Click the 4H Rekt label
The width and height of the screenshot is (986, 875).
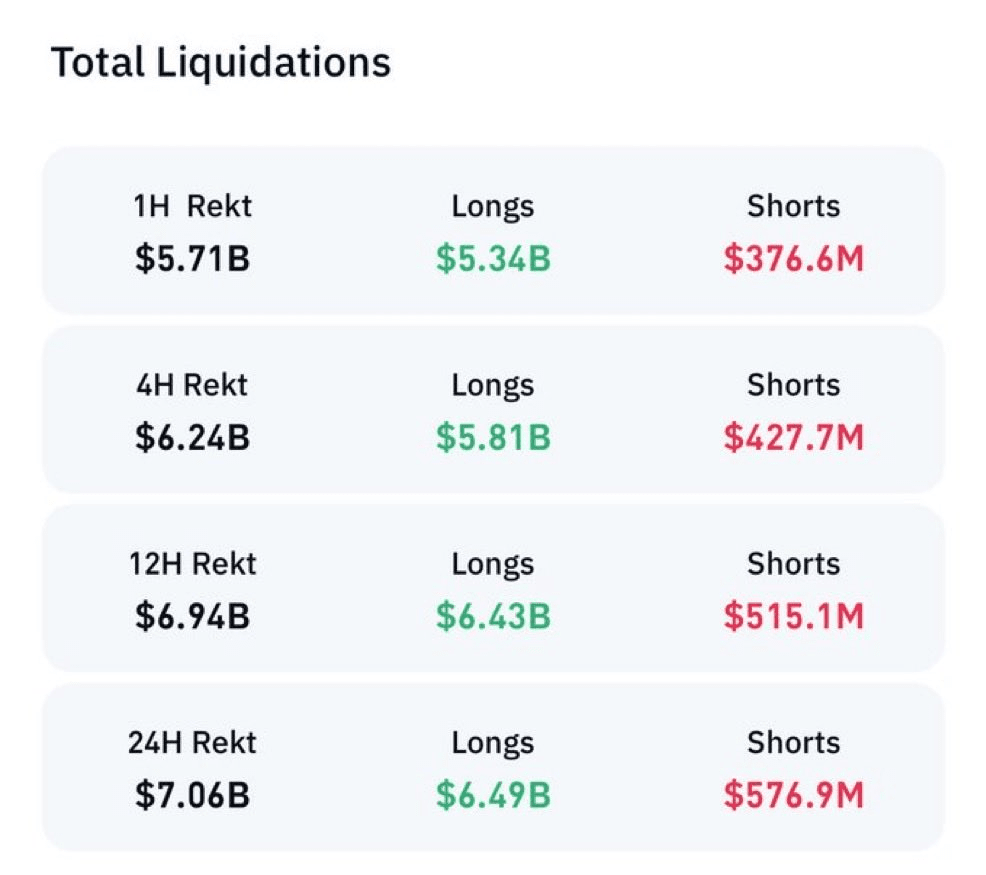click(192, 385)
